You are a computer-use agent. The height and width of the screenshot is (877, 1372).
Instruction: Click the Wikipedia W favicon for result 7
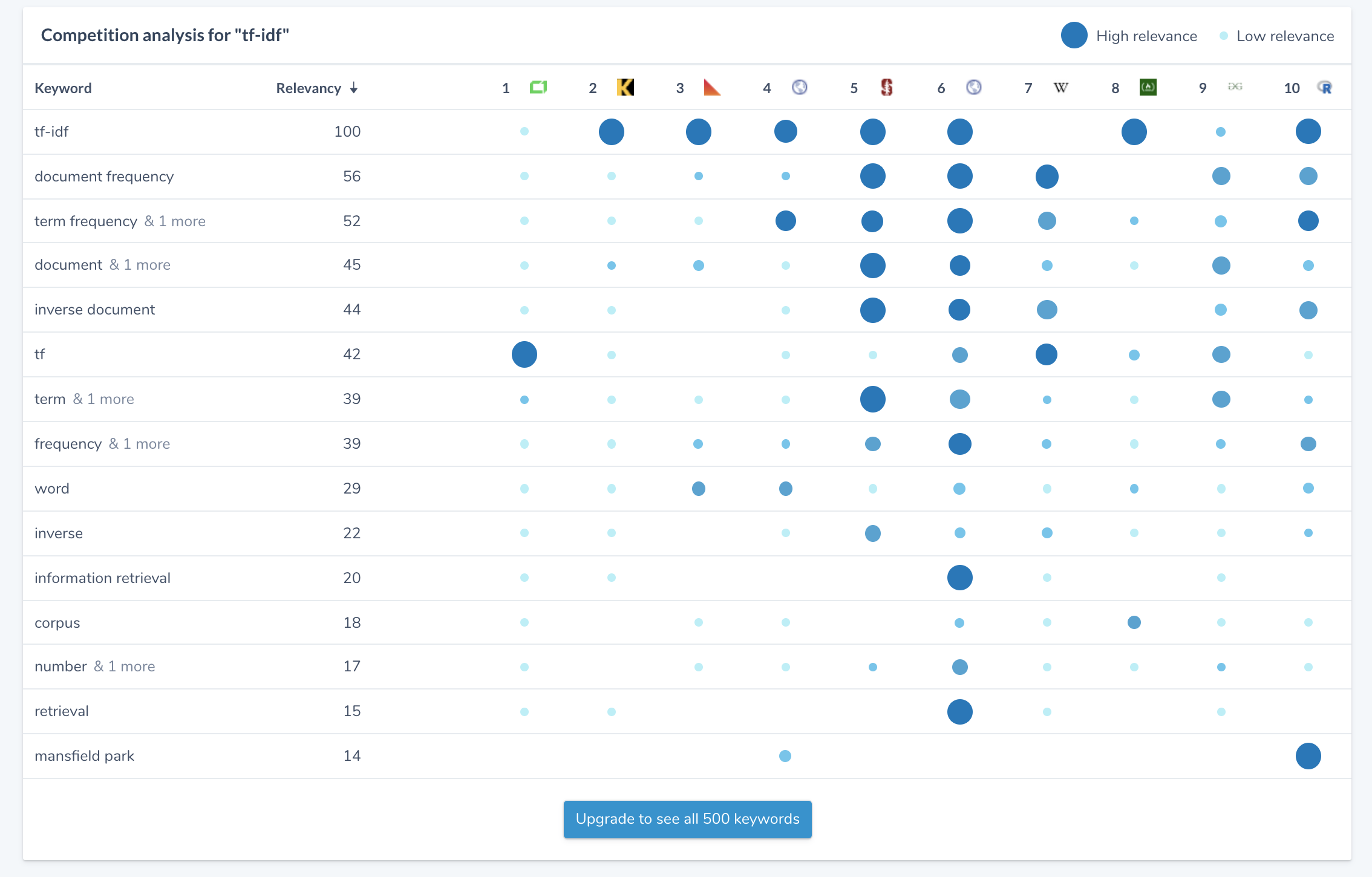pos(1060,88)
